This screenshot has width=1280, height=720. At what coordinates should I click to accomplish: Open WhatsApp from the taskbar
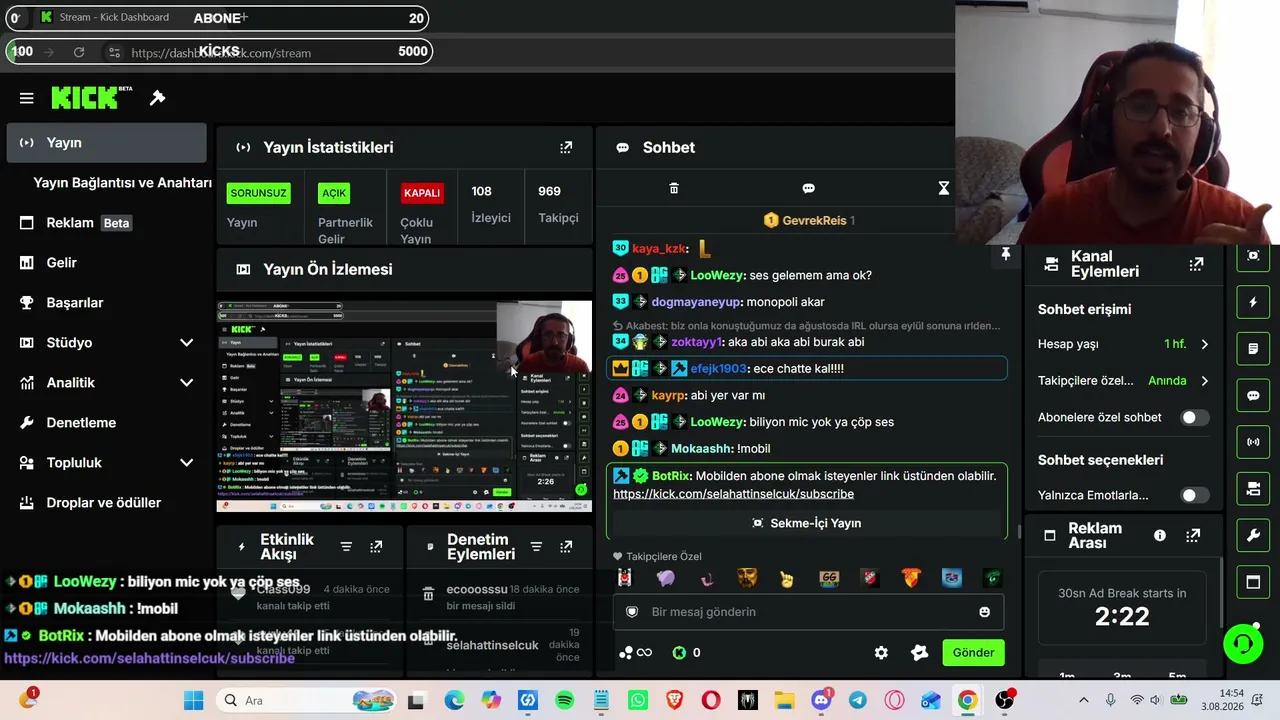point(638,701)
